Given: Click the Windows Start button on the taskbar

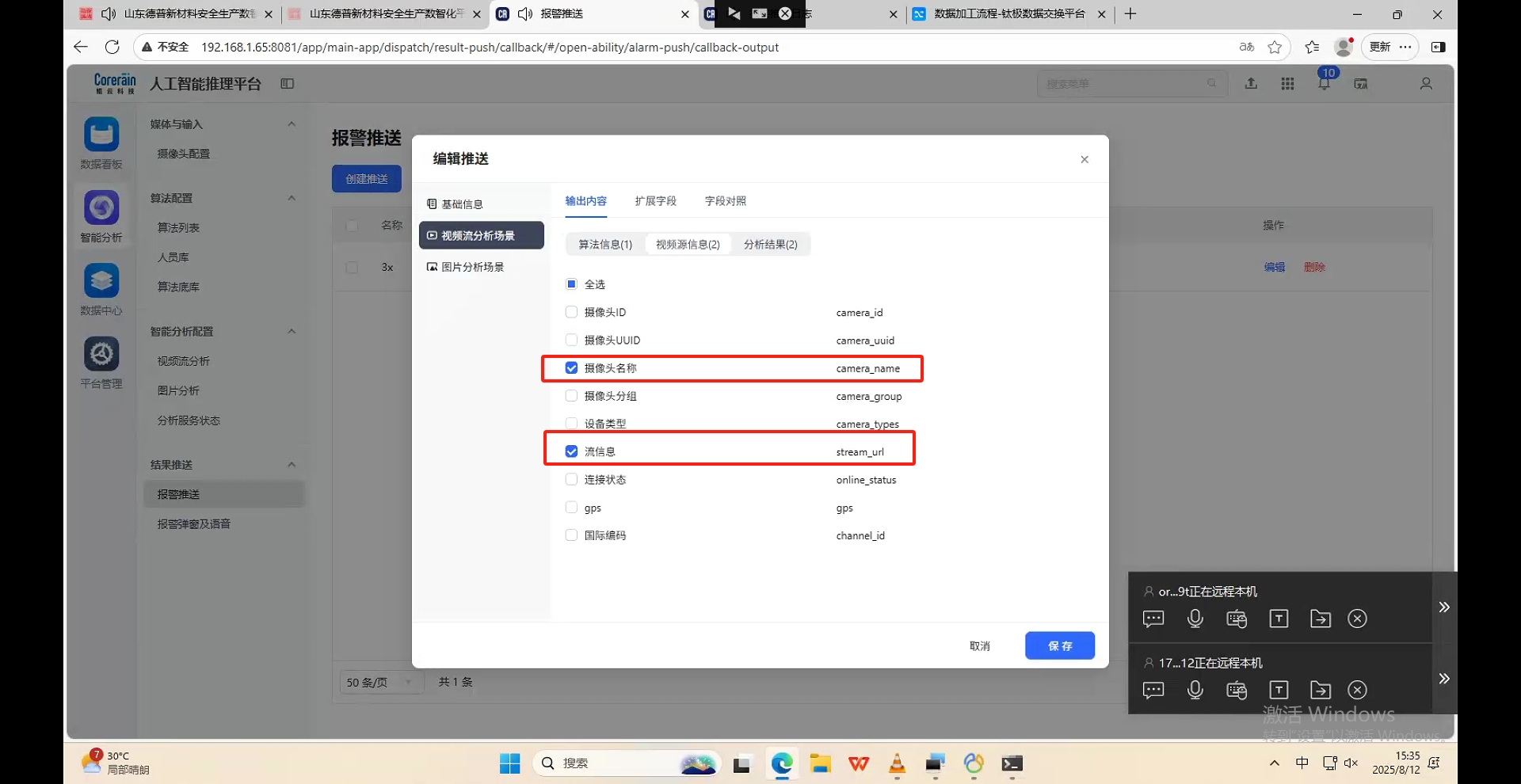Looking at the screenshot, I should click(x=510, y=763).
